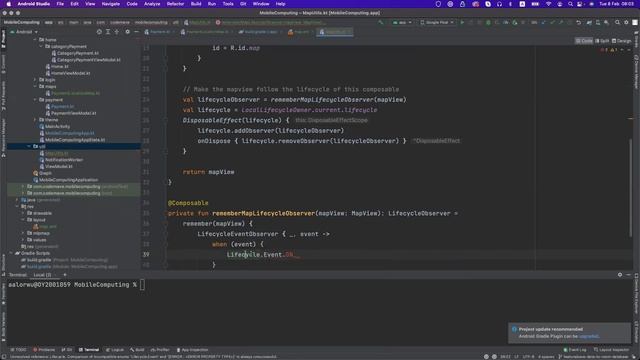Open PaymentViewModel.kt in the project tree

71,113
